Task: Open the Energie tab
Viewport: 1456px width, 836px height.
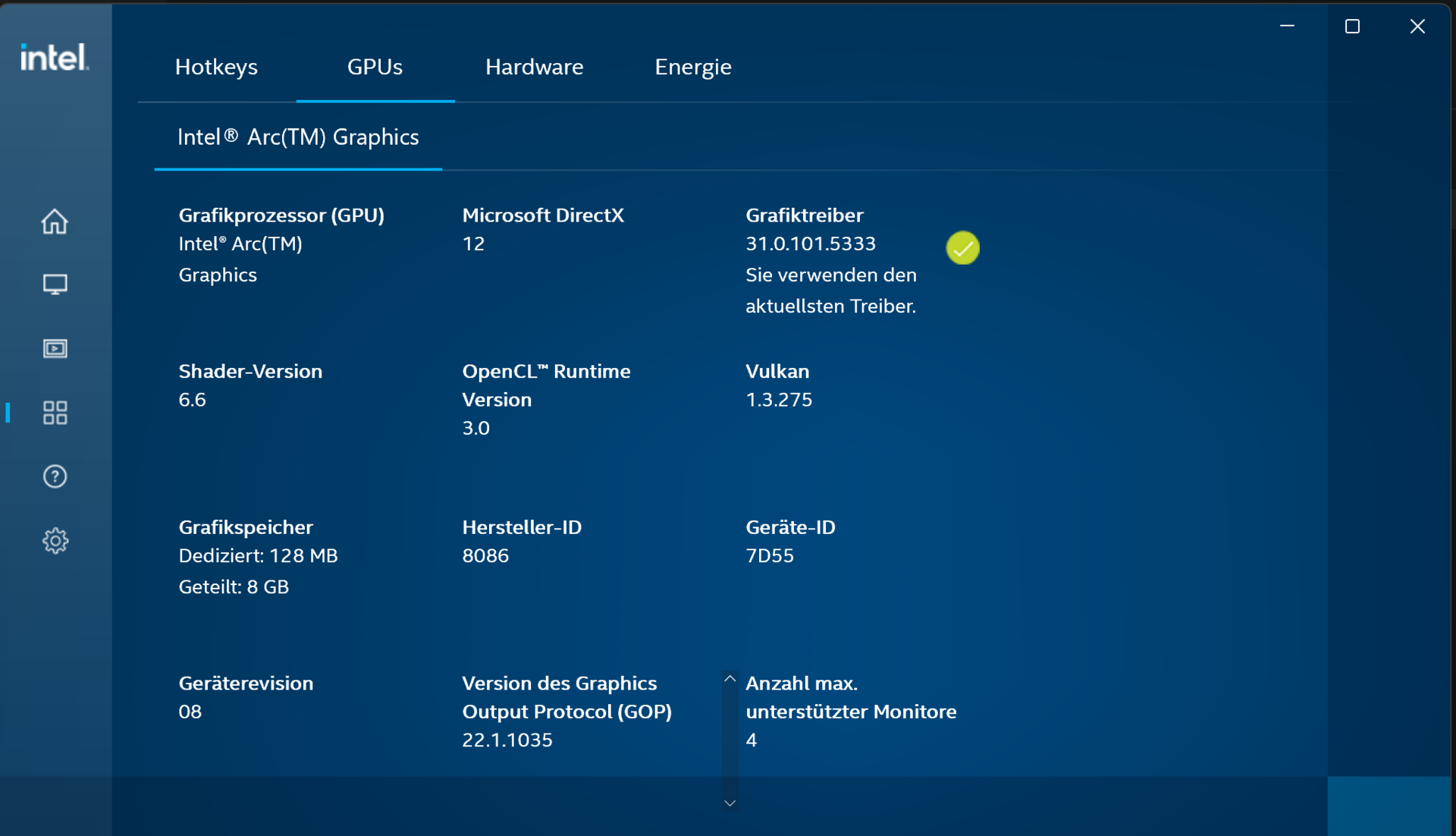Action: tap(692, 67)
